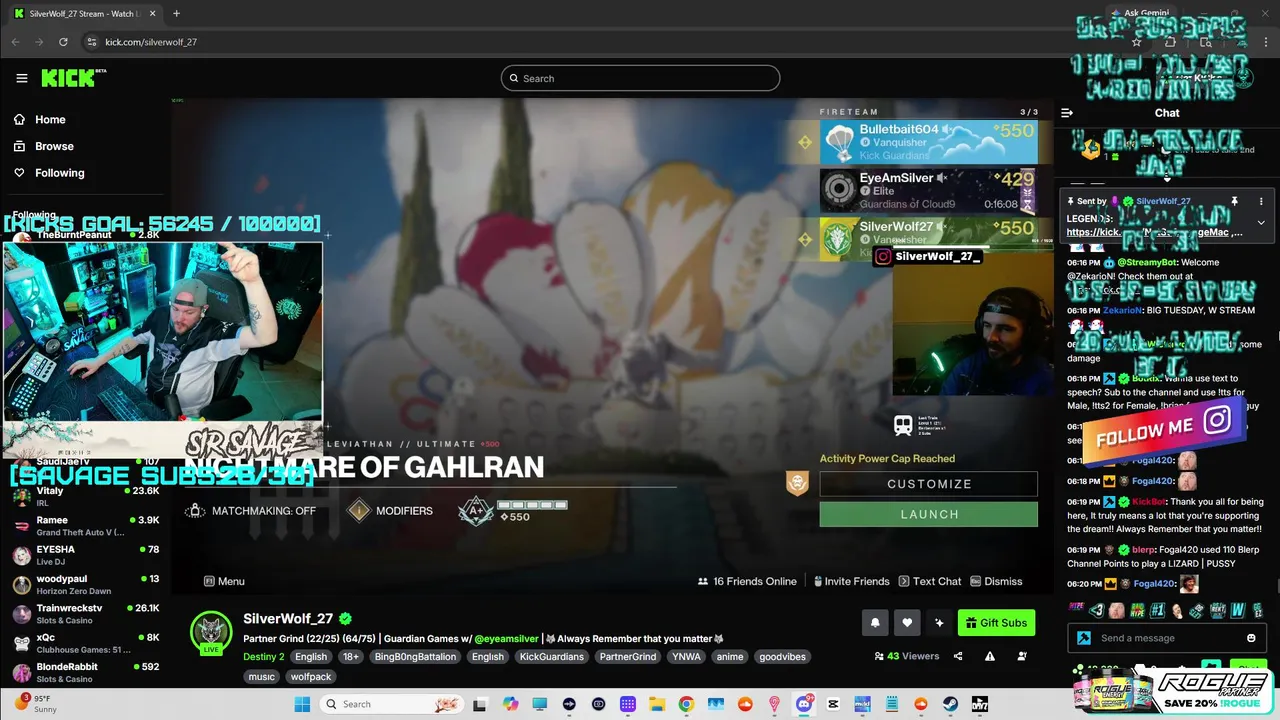Viewport: 1280px width, 720px height.
Task: Bookmark this page with the star
Action: pyautogui.click(x=1136, y=42)
